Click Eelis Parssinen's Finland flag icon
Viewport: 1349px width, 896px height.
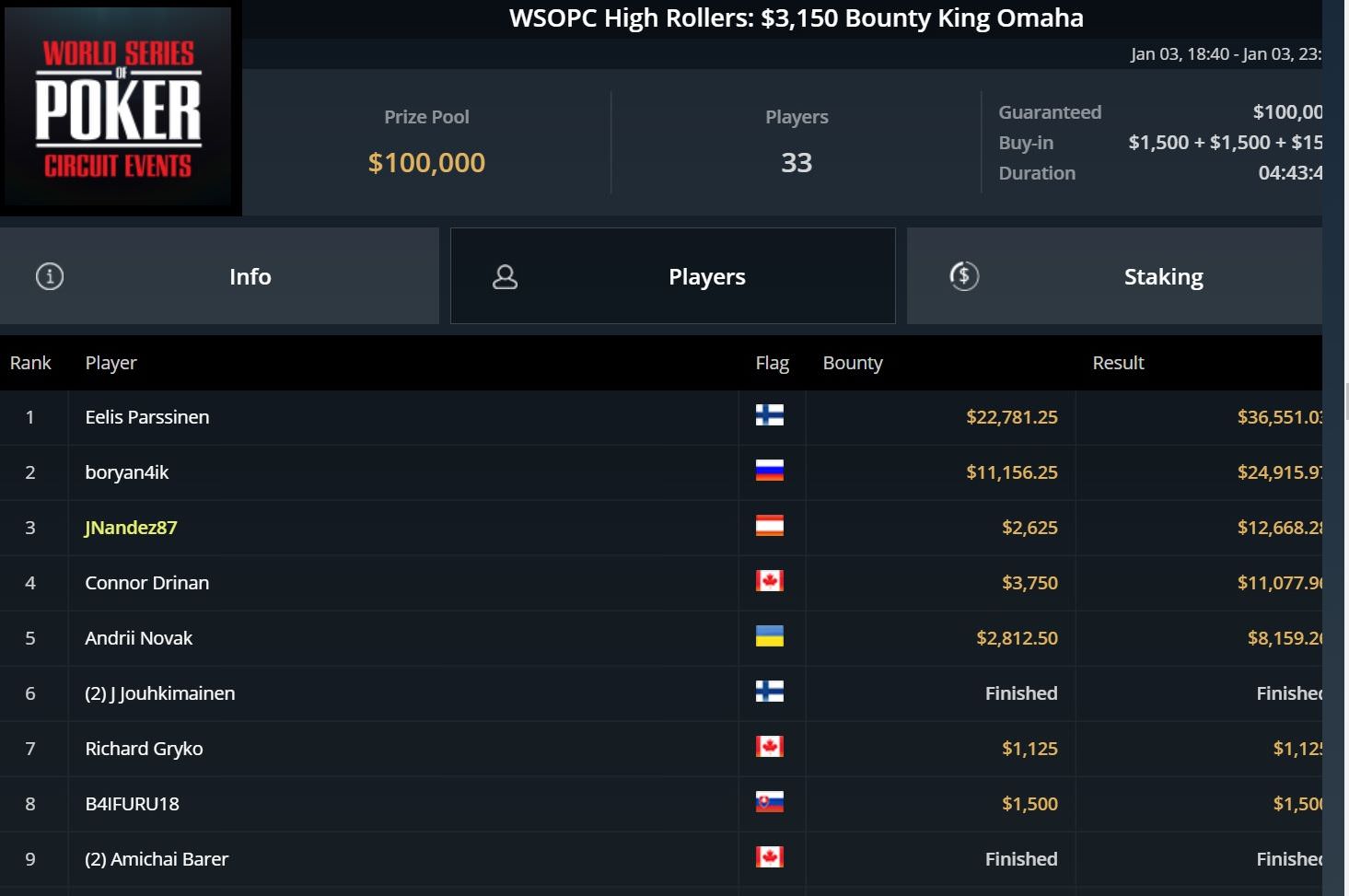(769, 416)
